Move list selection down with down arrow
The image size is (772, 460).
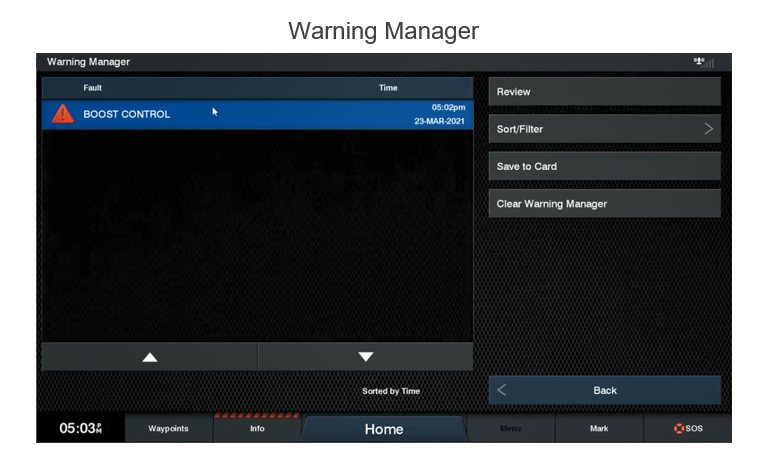point(365,357)
